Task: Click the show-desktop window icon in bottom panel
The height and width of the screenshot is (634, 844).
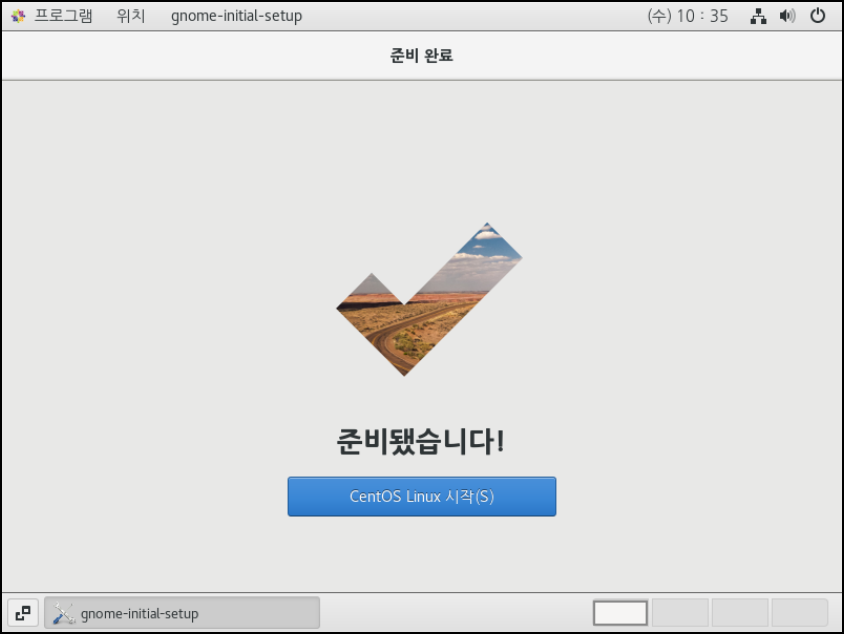Action: point(23,613)
